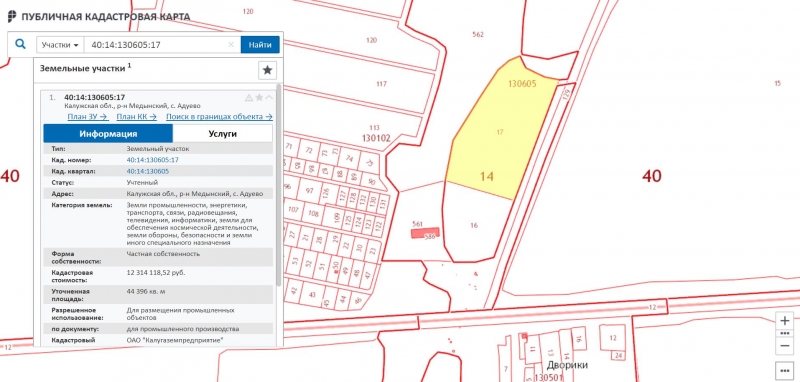Screen dimensions: 800x382
Task: Click the Rosreestr logo in the header
Action: 12,16
